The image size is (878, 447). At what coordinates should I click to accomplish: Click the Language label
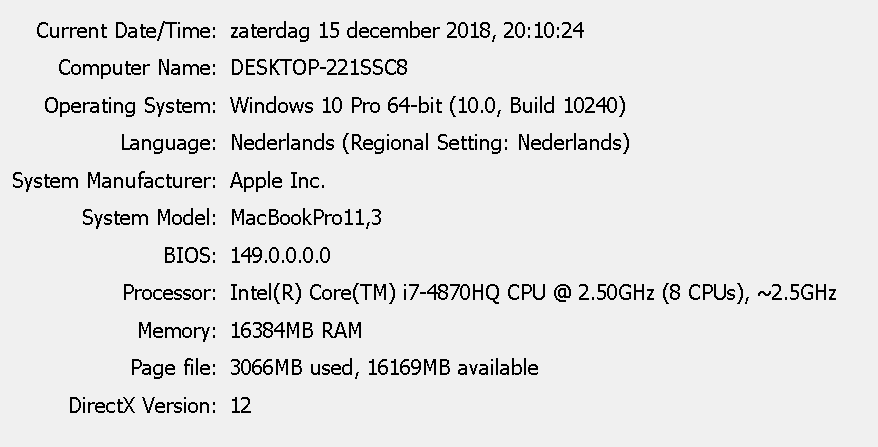tap(168, 143)
